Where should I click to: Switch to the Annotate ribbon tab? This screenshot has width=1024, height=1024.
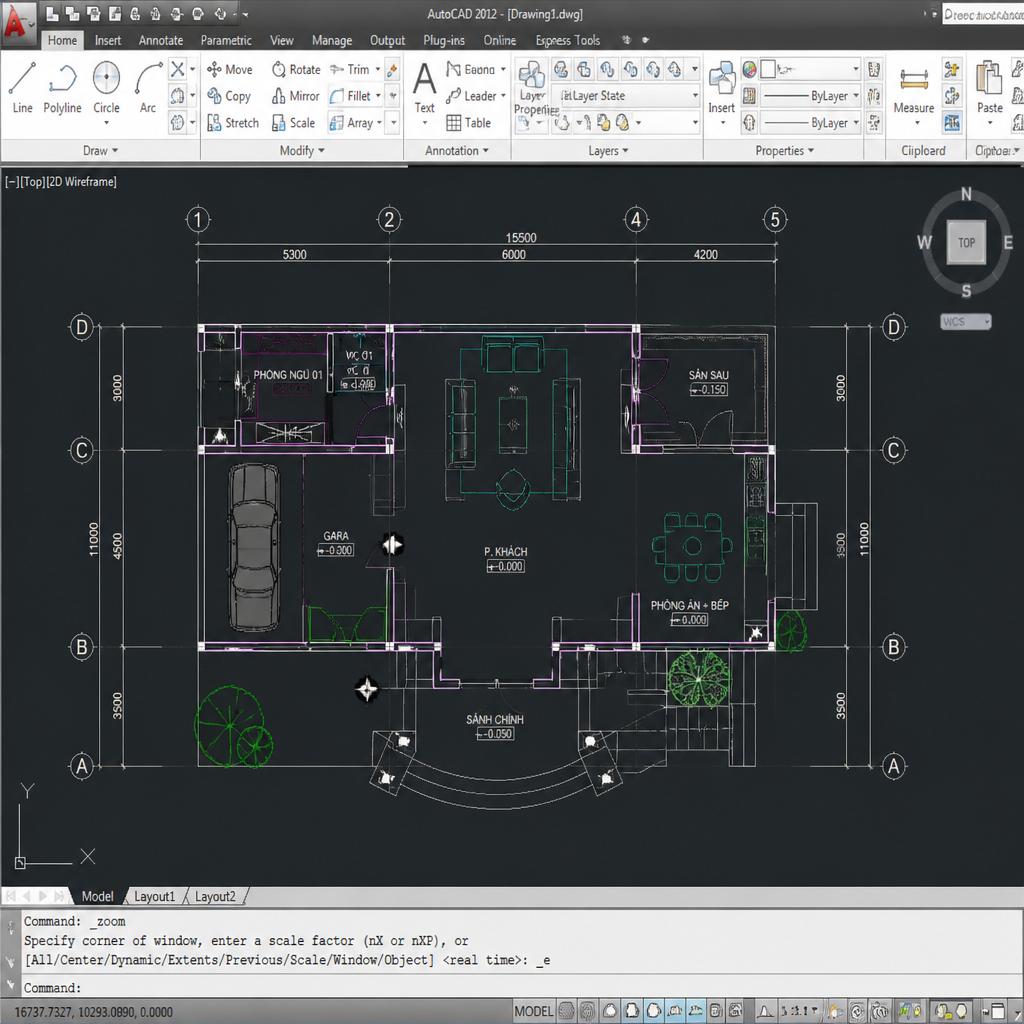point(161,40)
